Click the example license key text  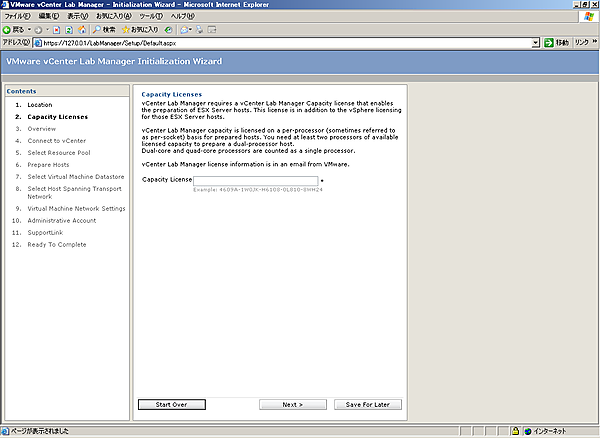click(x=258, y=190)
